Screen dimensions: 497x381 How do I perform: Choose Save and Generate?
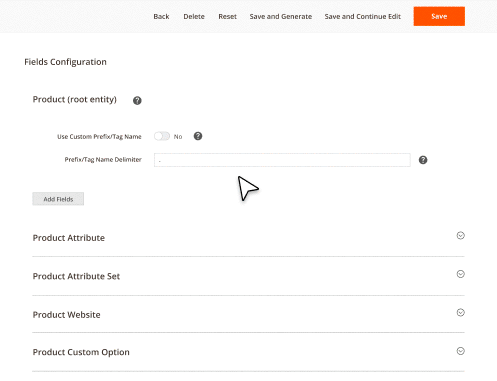[x=281, y=16]
